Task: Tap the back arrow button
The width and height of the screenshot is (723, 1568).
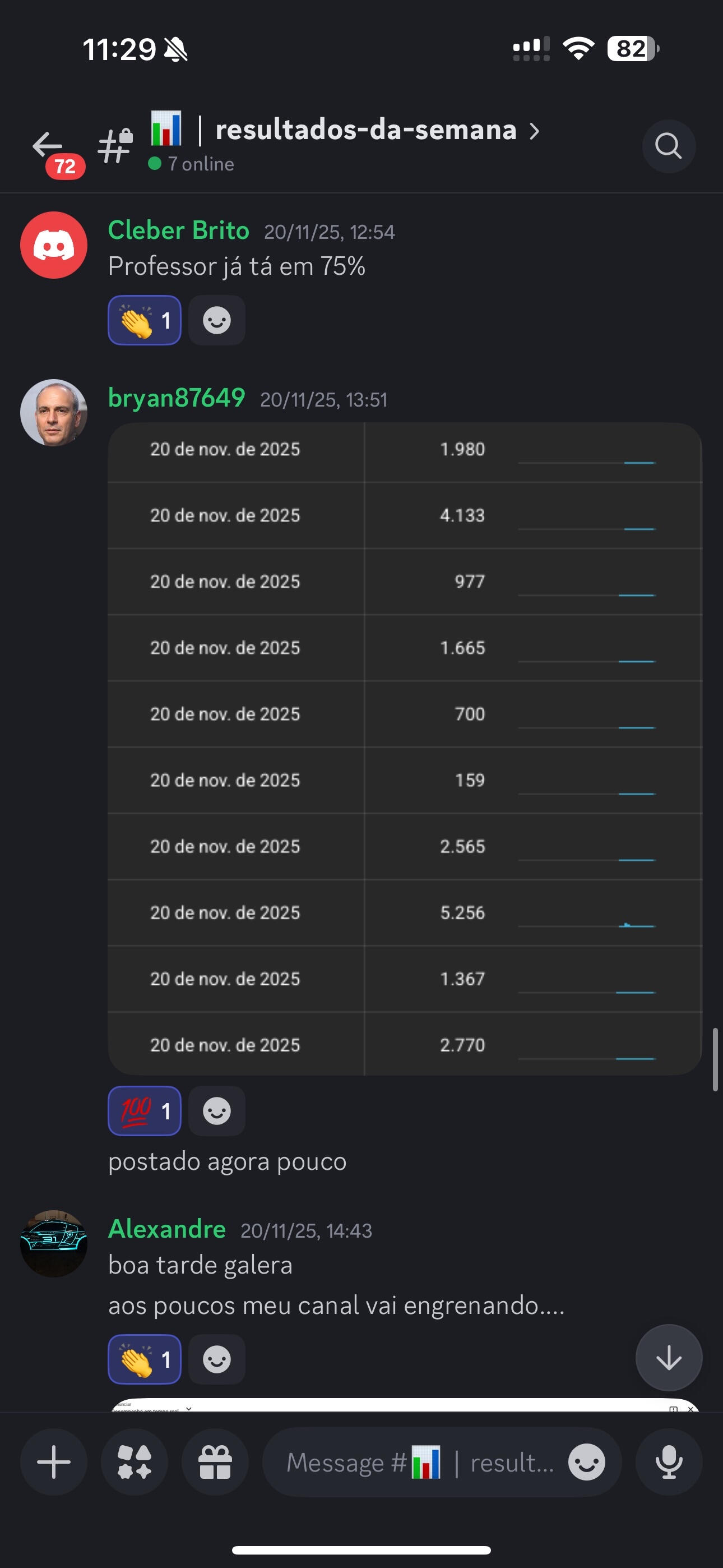Action: coord(48,146)
